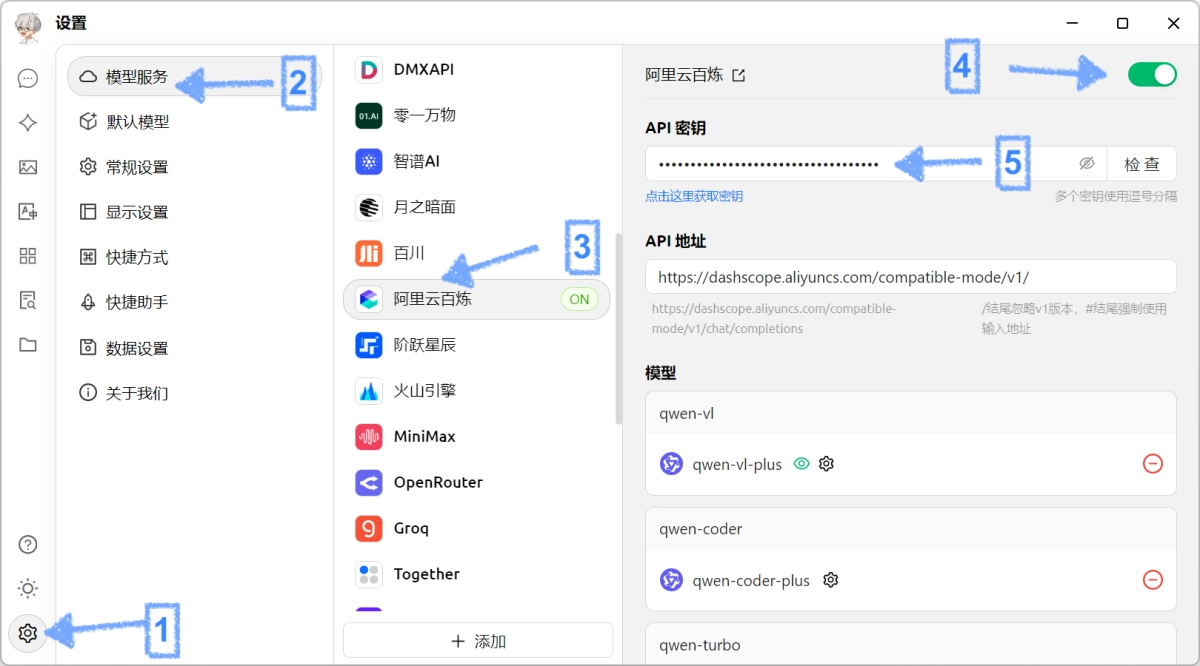Select MiniMax provider
This screenshot has width=1200, height=666.
(x=476, y=437)
